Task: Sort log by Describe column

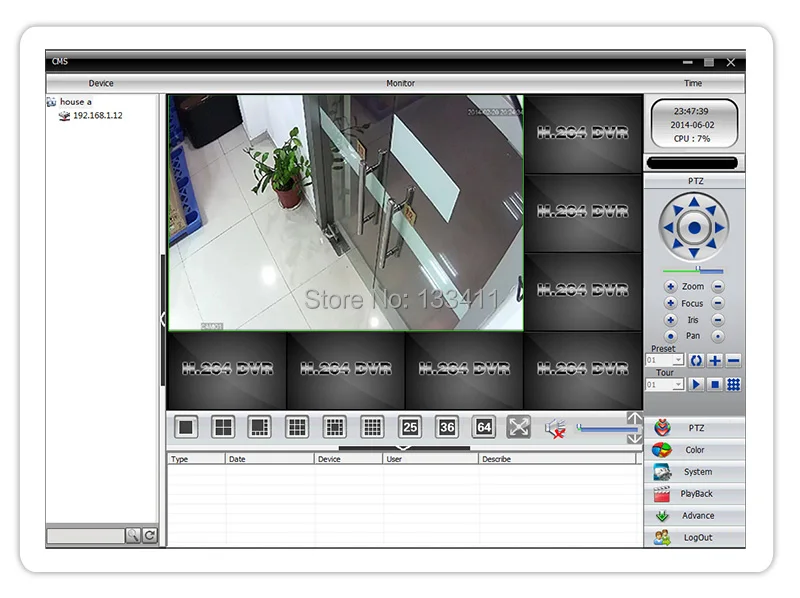Action: (x=558, y=459)
